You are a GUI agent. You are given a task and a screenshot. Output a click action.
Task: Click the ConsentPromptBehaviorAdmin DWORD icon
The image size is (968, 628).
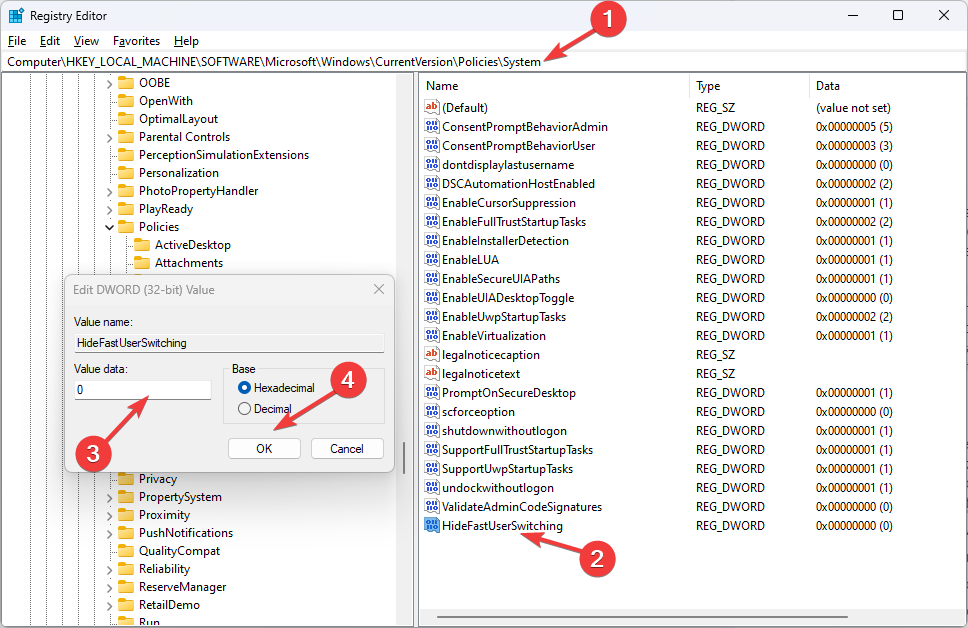[x=432, y=126]
